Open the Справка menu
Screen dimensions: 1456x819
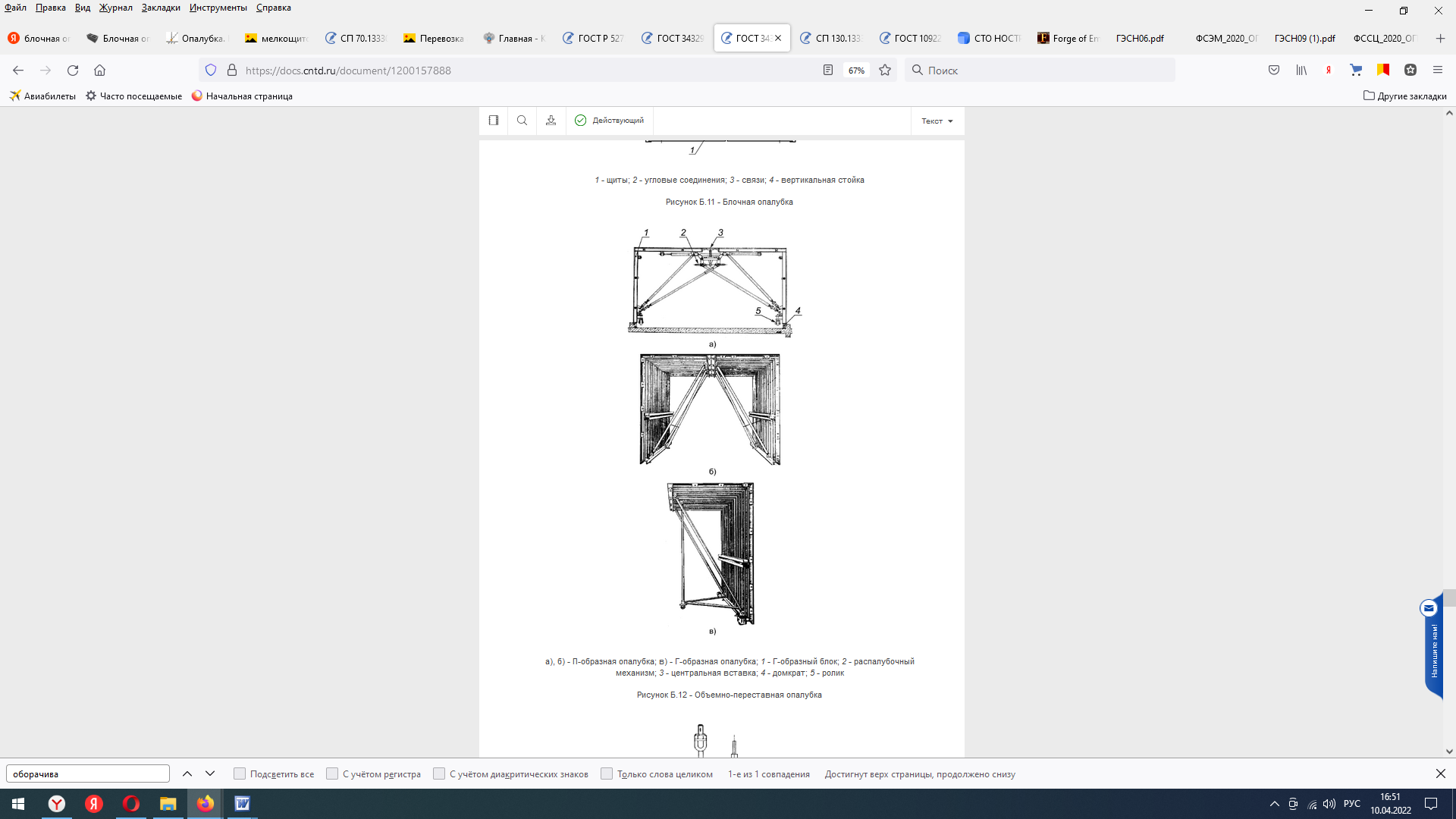click(273, 8)
